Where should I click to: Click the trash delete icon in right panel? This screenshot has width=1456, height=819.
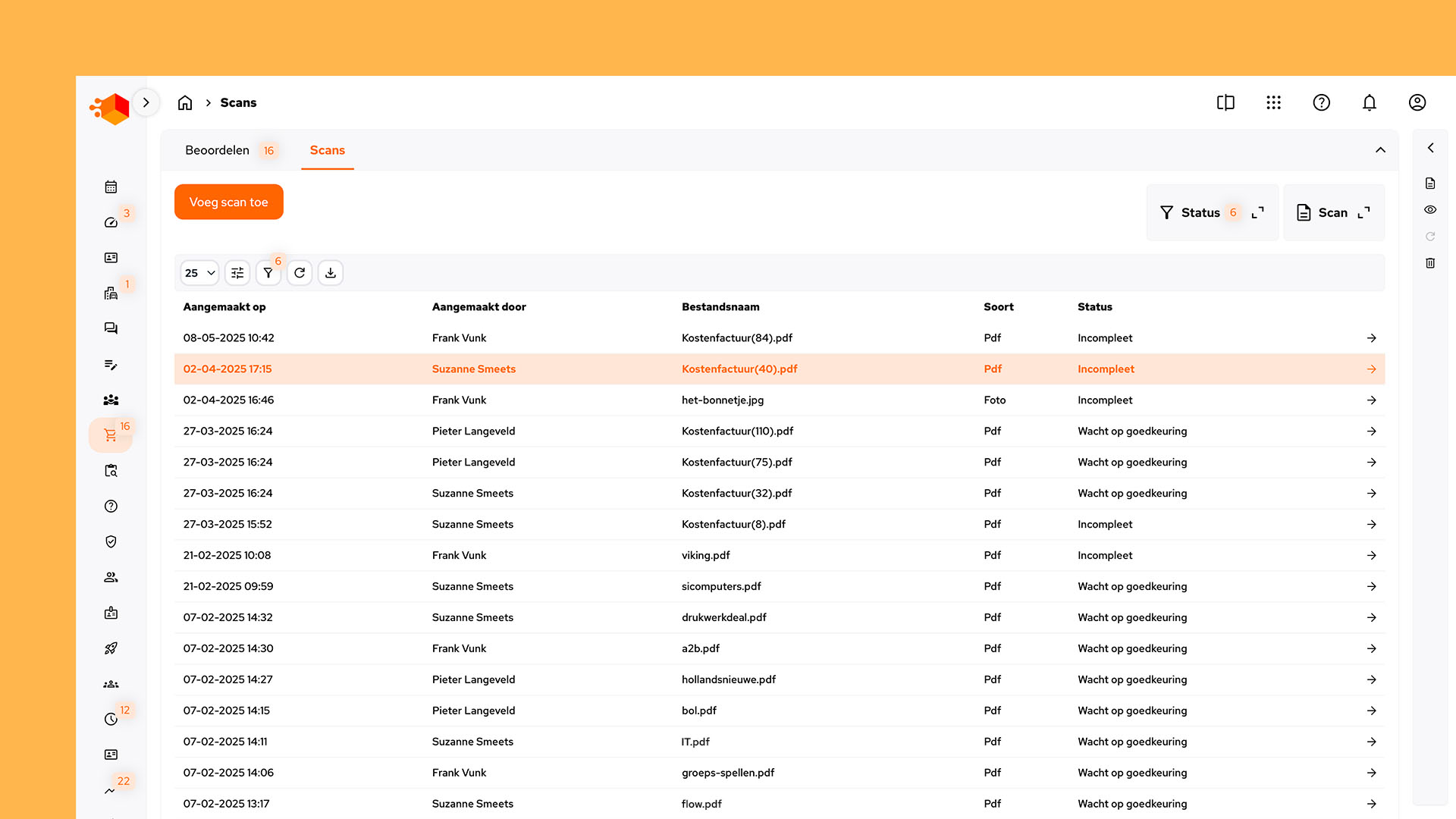point(1430,263)
